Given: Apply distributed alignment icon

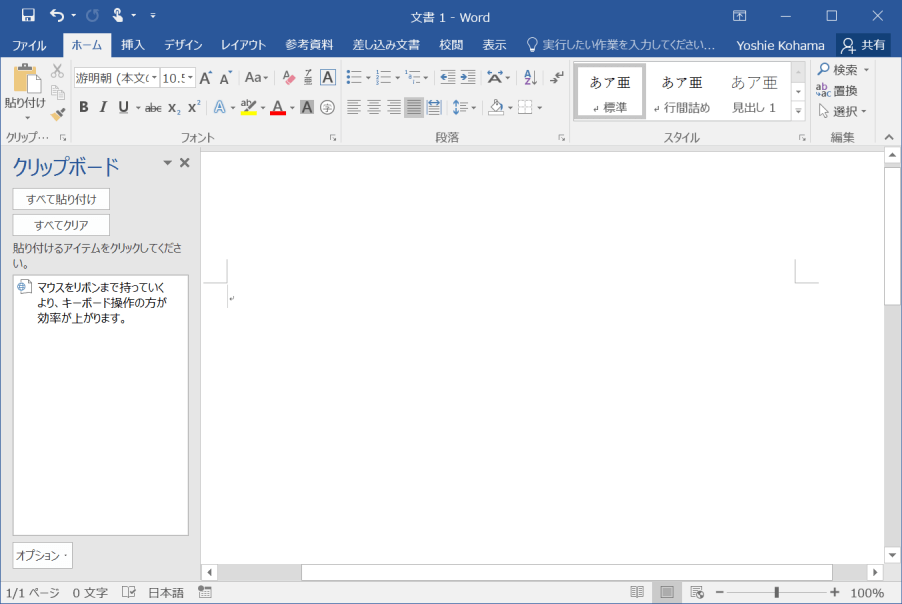Looking at the screenshot, I should tap(434, 107).
